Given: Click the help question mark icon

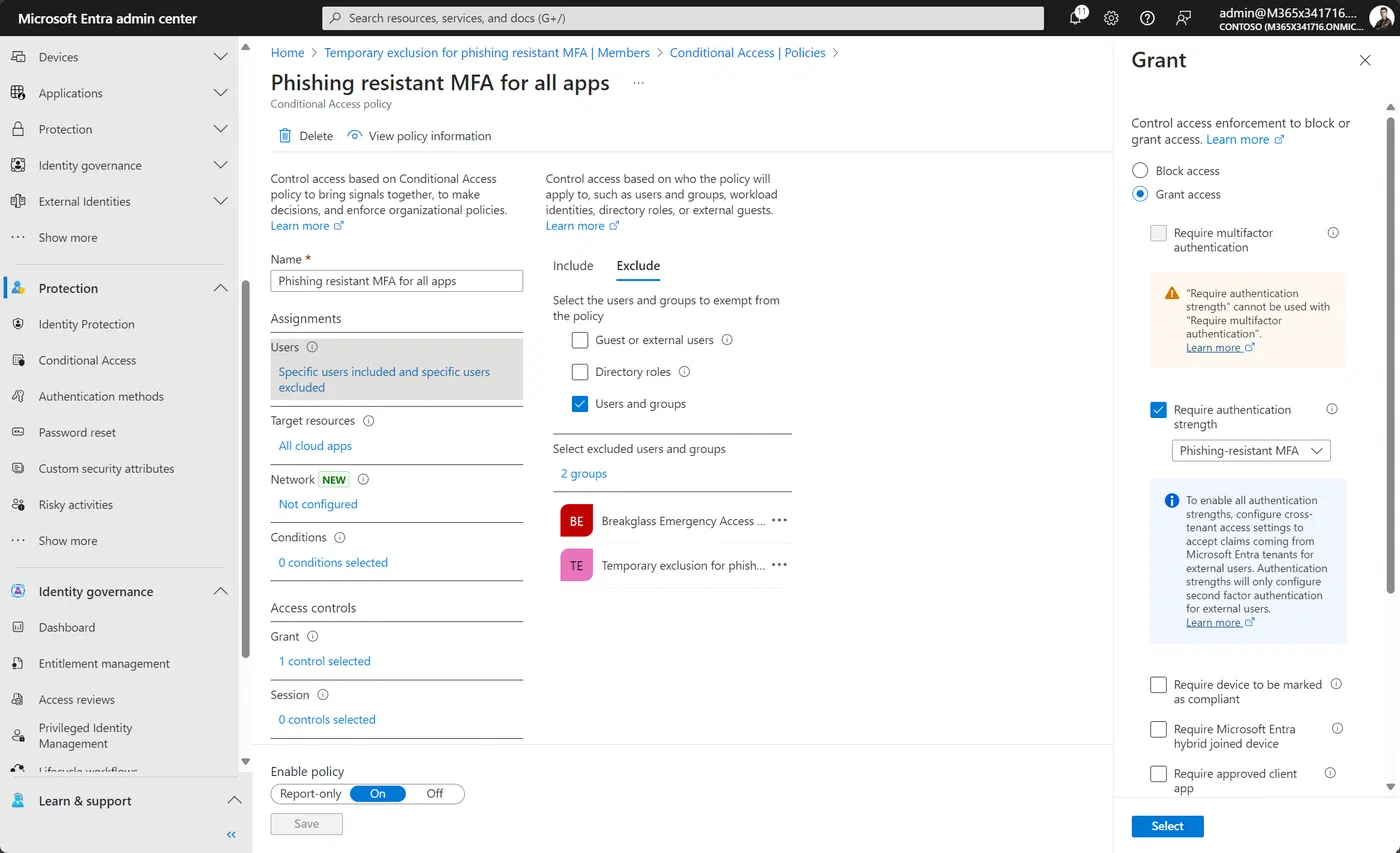Looking at the screenshot, I should pos(1147,18).
